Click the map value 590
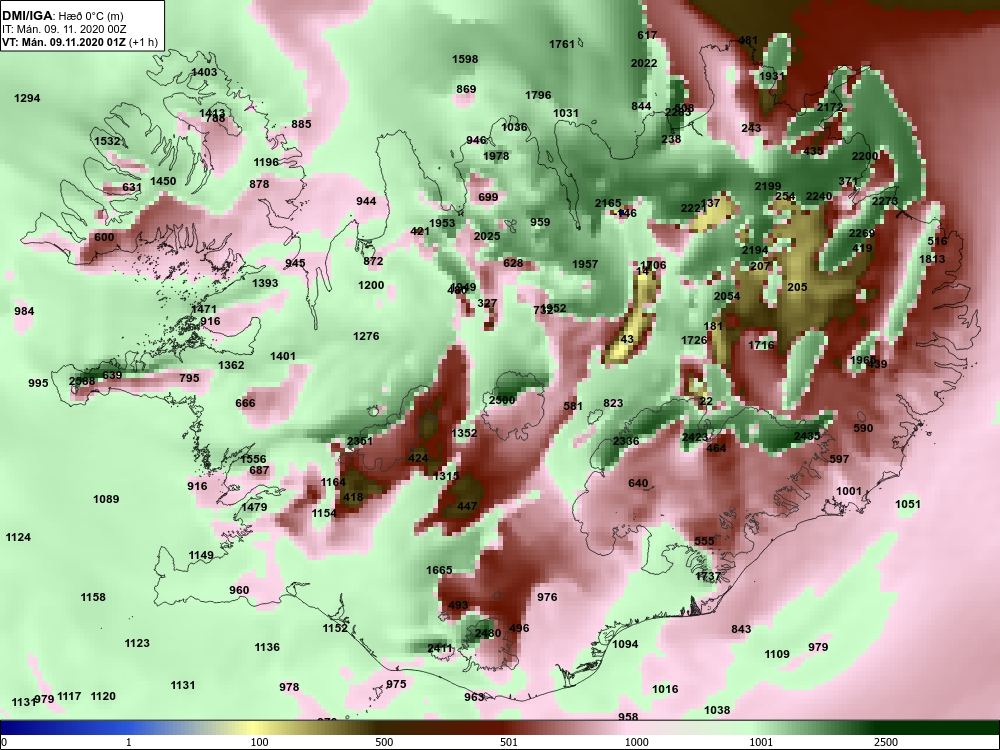1000x750 pixels. [x=863, y=429]
